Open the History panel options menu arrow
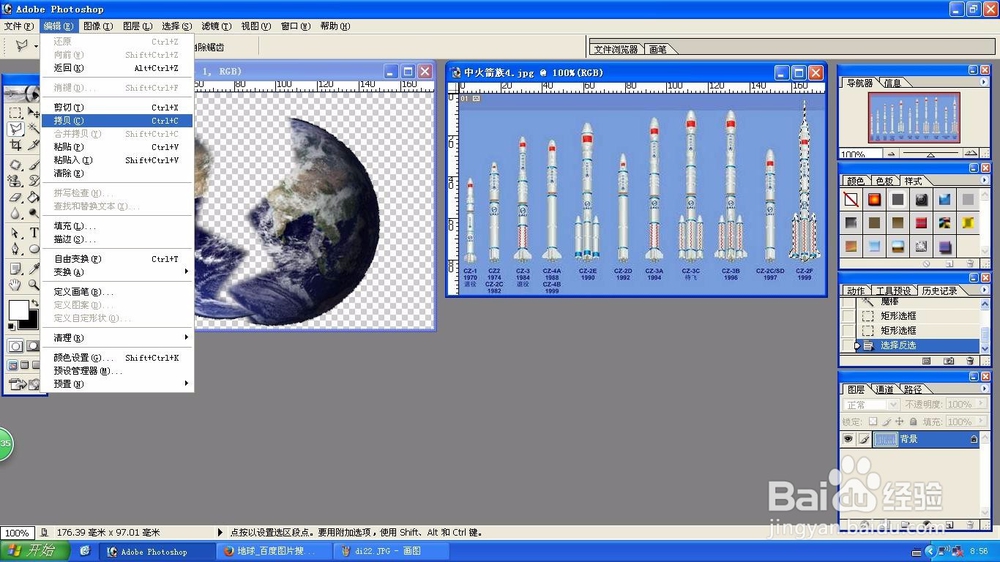Image resolution: width=1000 pixels, height=562 pixels. click(x=984, y=290)
